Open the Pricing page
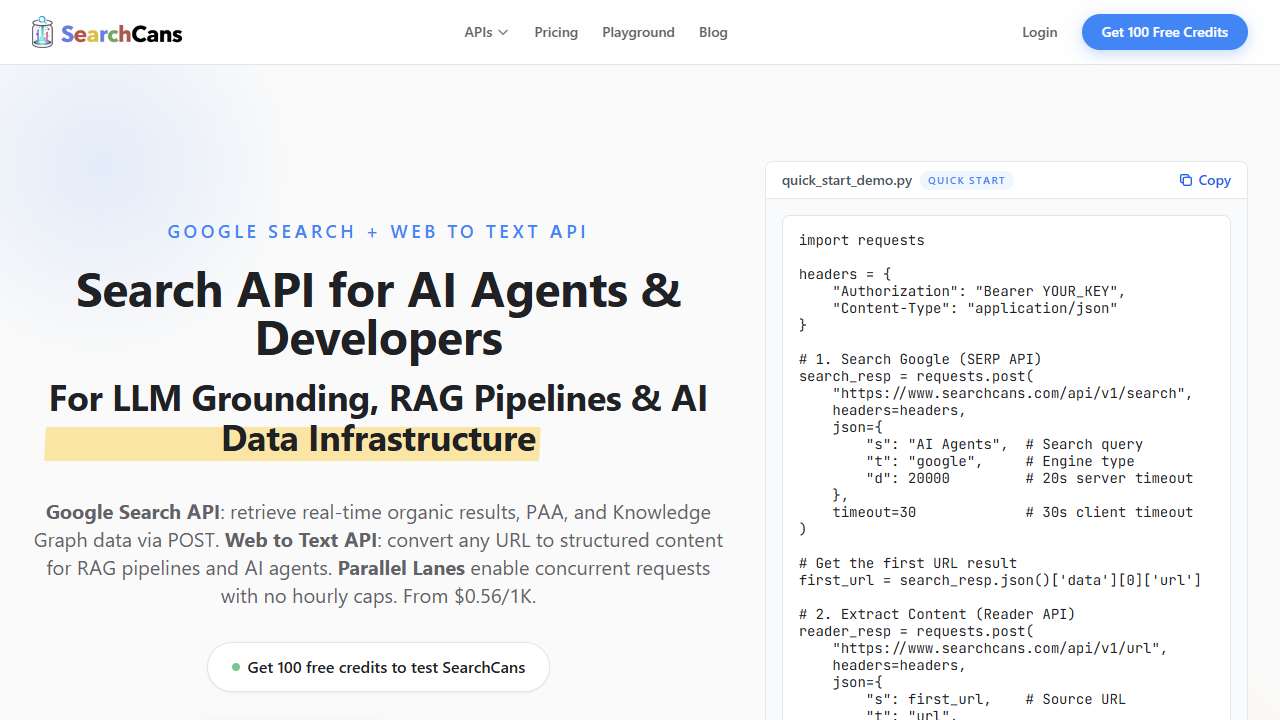This screenshot has width=1280, height=720. [556, 32]
